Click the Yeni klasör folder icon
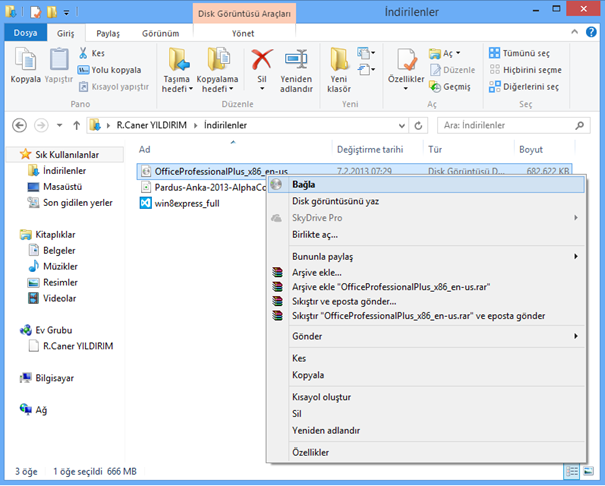This screenshot has width=605, height=486. pos(340,60)
